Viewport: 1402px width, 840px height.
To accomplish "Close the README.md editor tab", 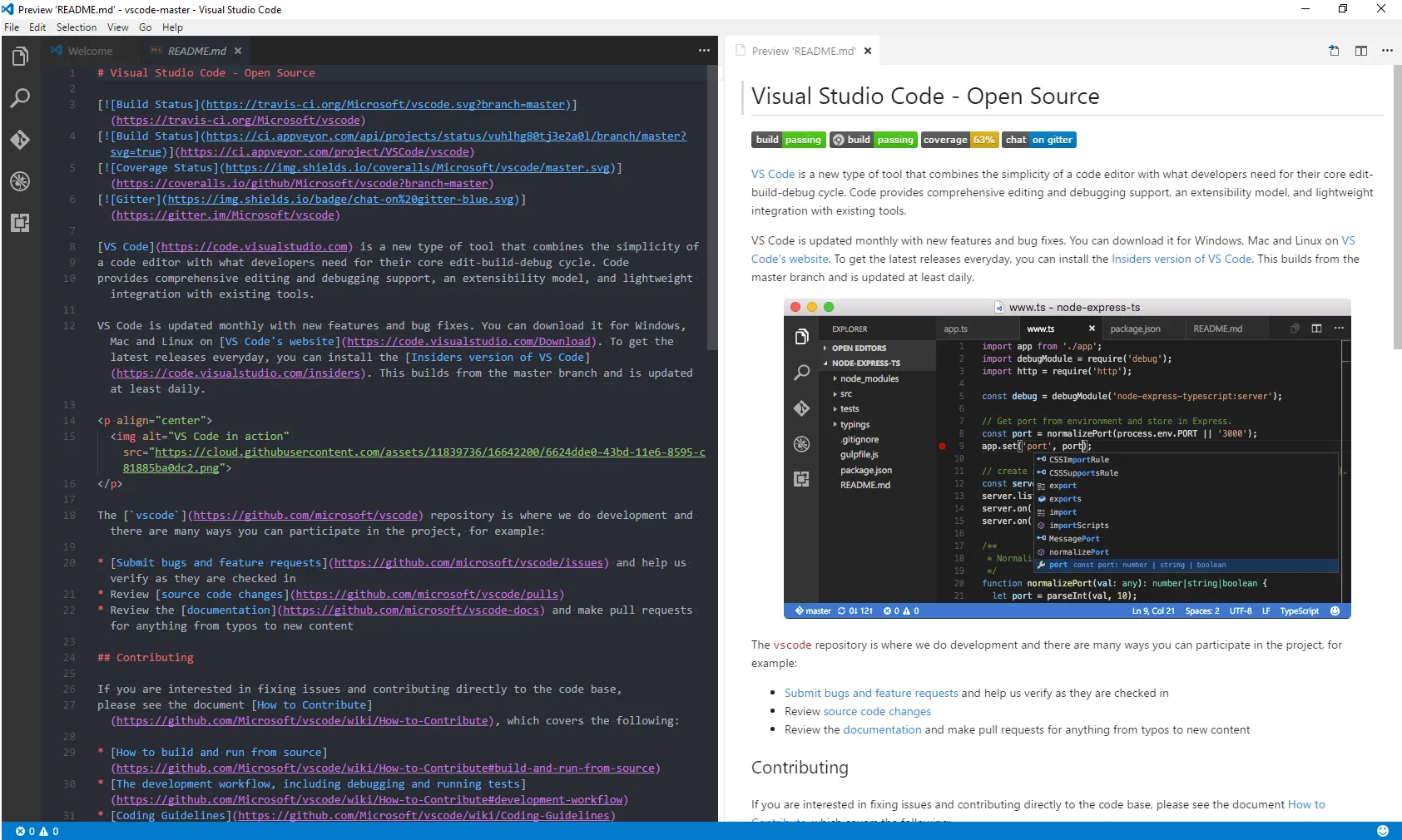I will (x=238, y=51).
